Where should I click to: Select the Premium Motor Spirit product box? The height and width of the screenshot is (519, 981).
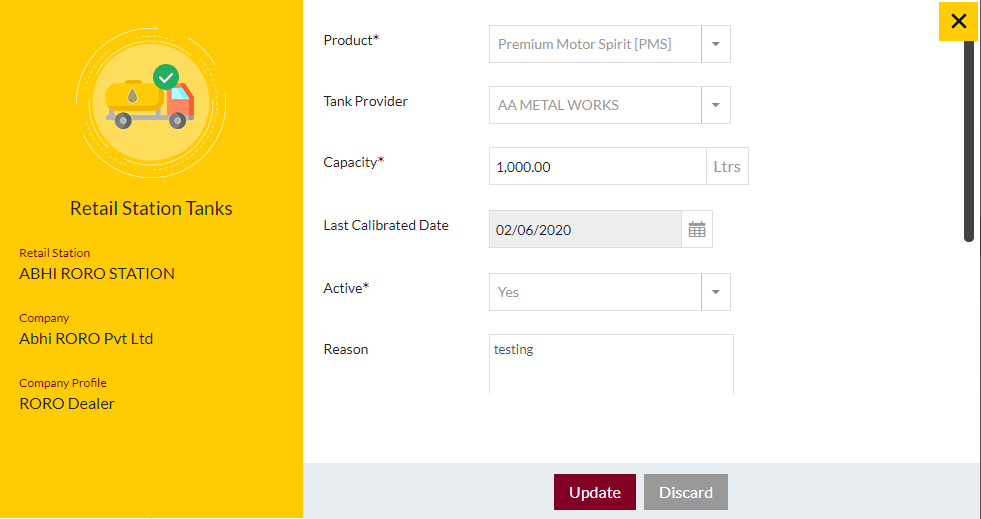coord(595,44)
